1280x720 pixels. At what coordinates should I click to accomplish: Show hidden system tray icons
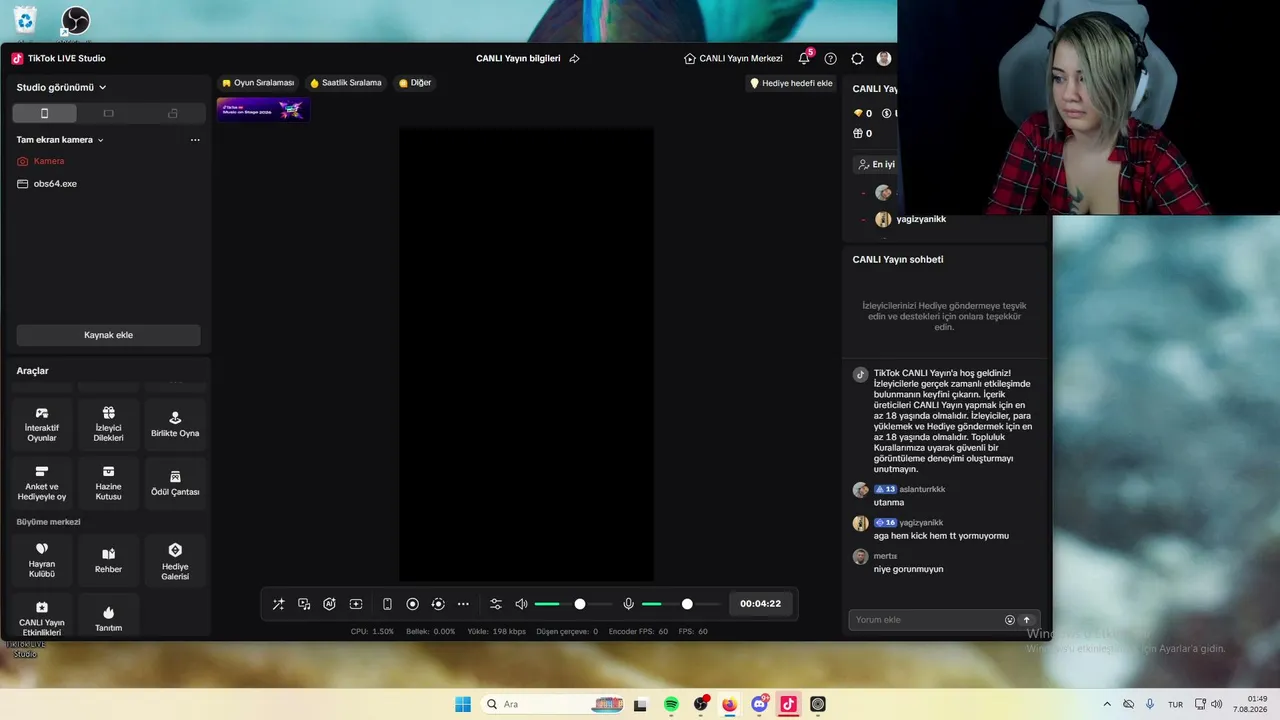(1107, 704)
